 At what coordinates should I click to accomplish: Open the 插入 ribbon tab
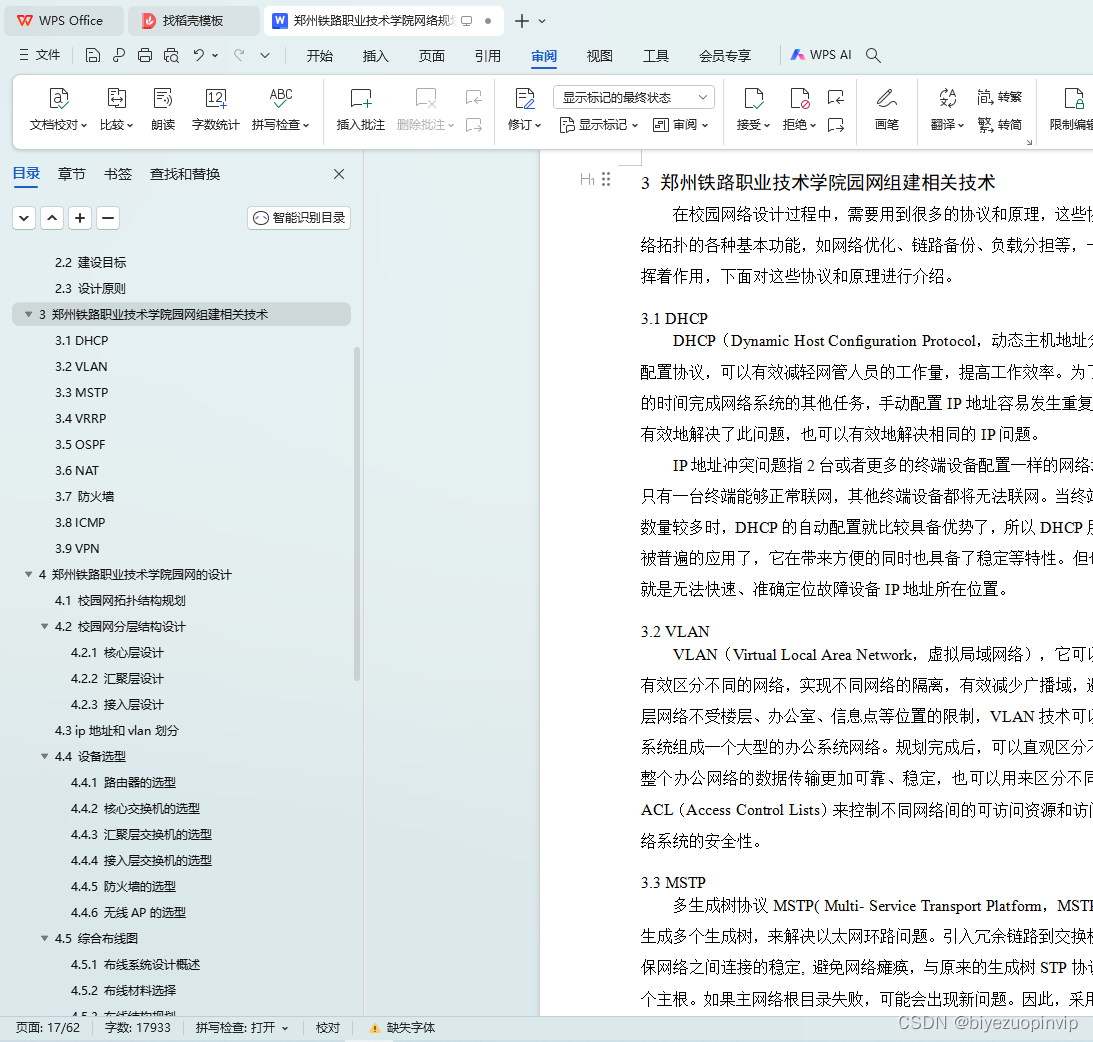click(375, 56)
